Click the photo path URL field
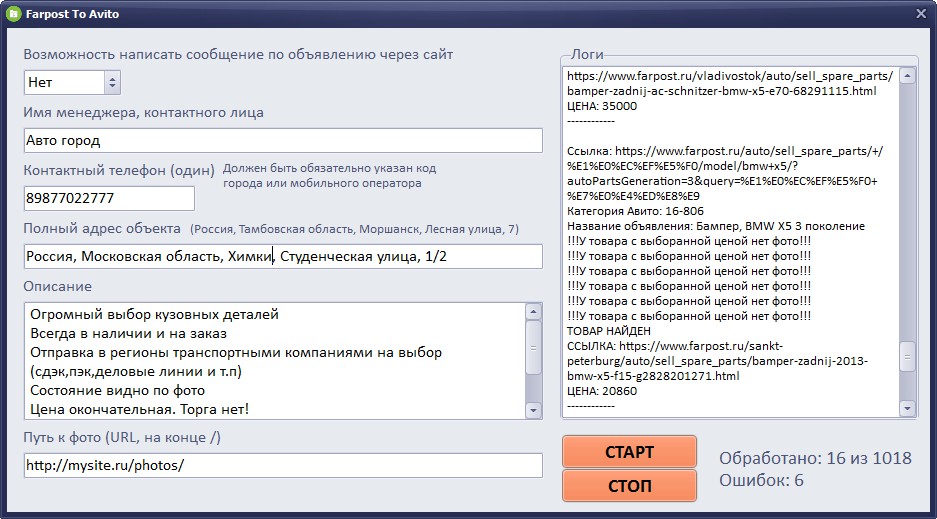 (283, 465)
